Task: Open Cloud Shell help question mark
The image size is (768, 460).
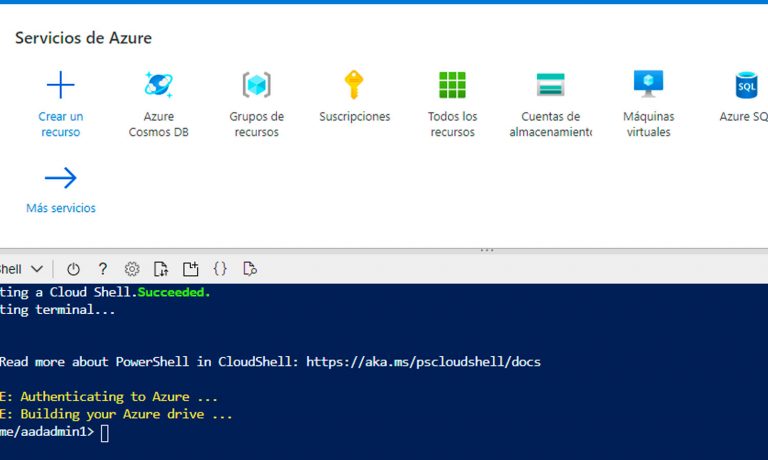Action: [102, 268]
